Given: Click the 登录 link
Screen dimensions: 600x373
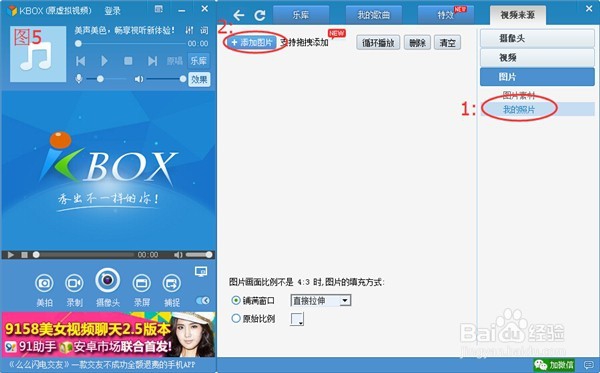Looking at the screenshot, I should point(112,11).
